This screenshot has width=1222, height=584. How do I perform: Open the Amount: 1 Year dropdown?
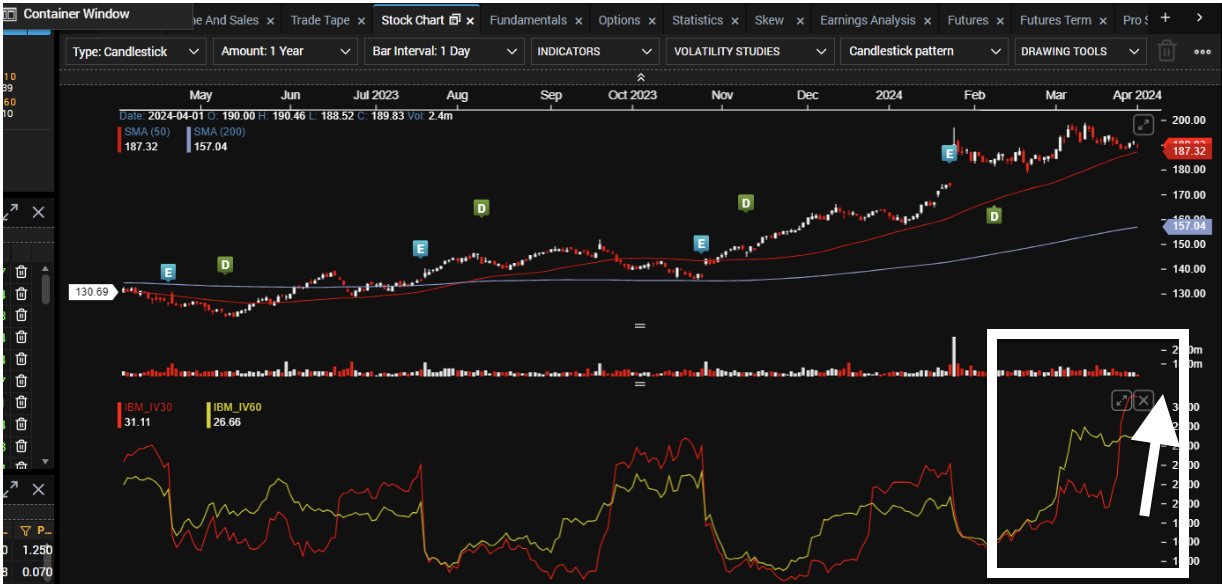coord(285,51)
